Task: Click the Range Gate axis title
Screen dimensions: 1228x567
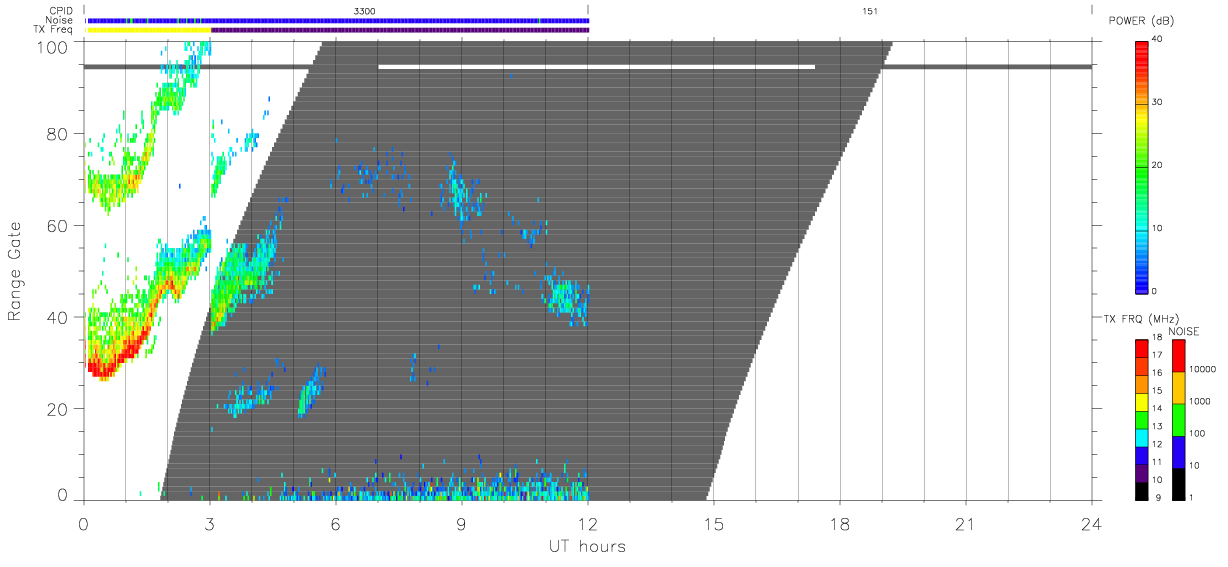Action: [15, 273]
